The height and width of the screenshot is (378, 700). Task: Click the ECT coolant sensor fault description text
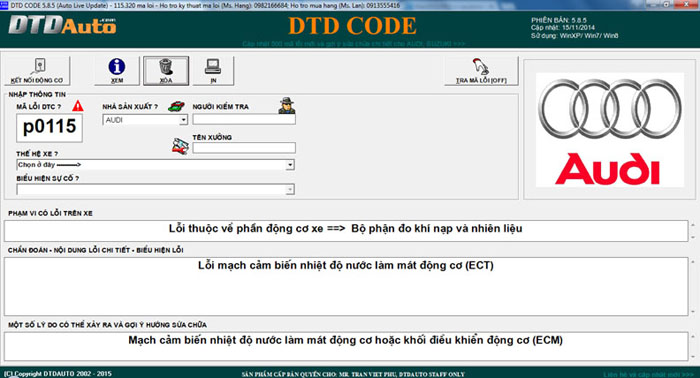pyautogui.click(x=346, y=266)
